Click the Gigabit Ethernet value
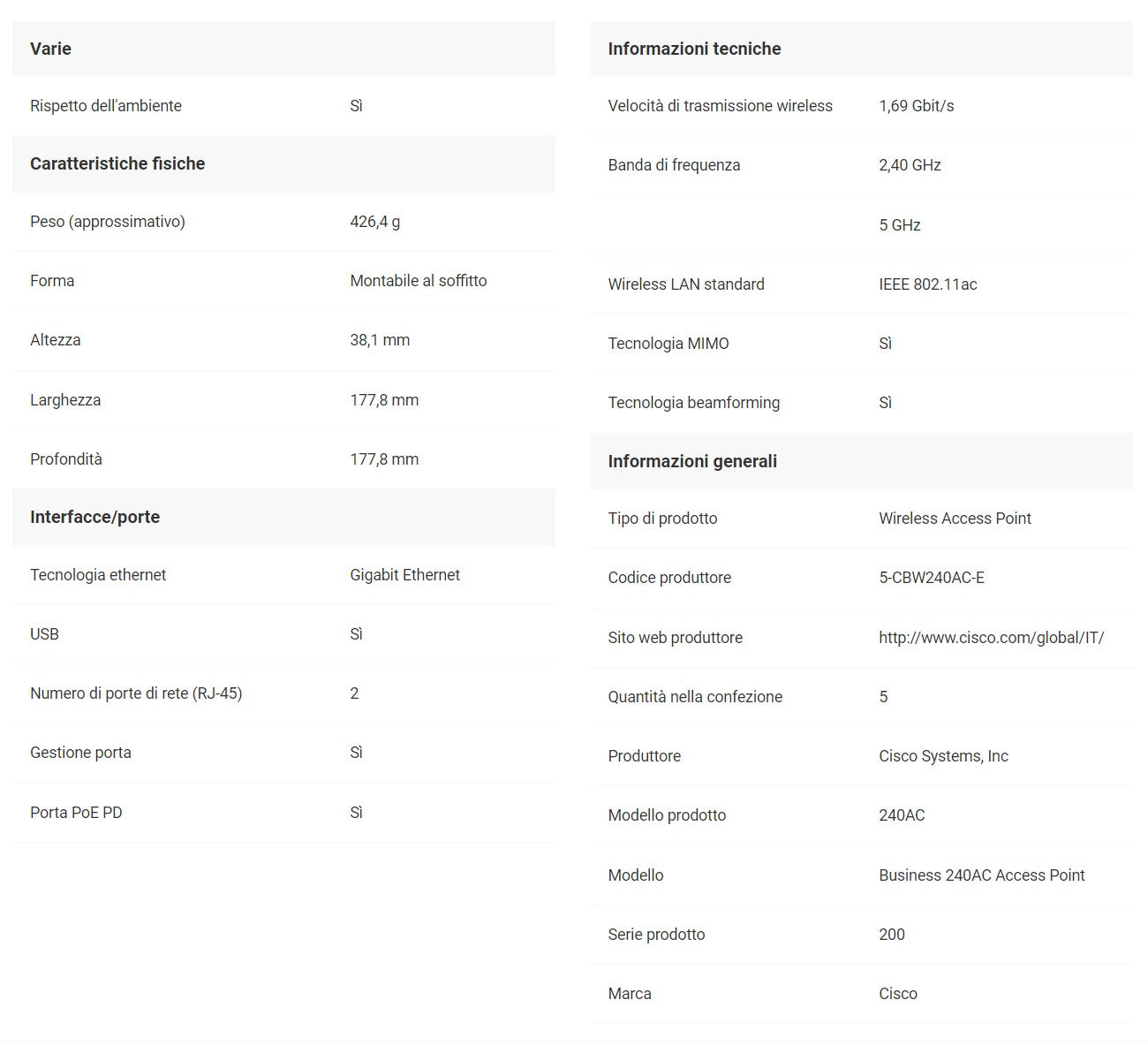Image resolution: width=1148 pixels, height=1053 pixels. tap(404, 575)
